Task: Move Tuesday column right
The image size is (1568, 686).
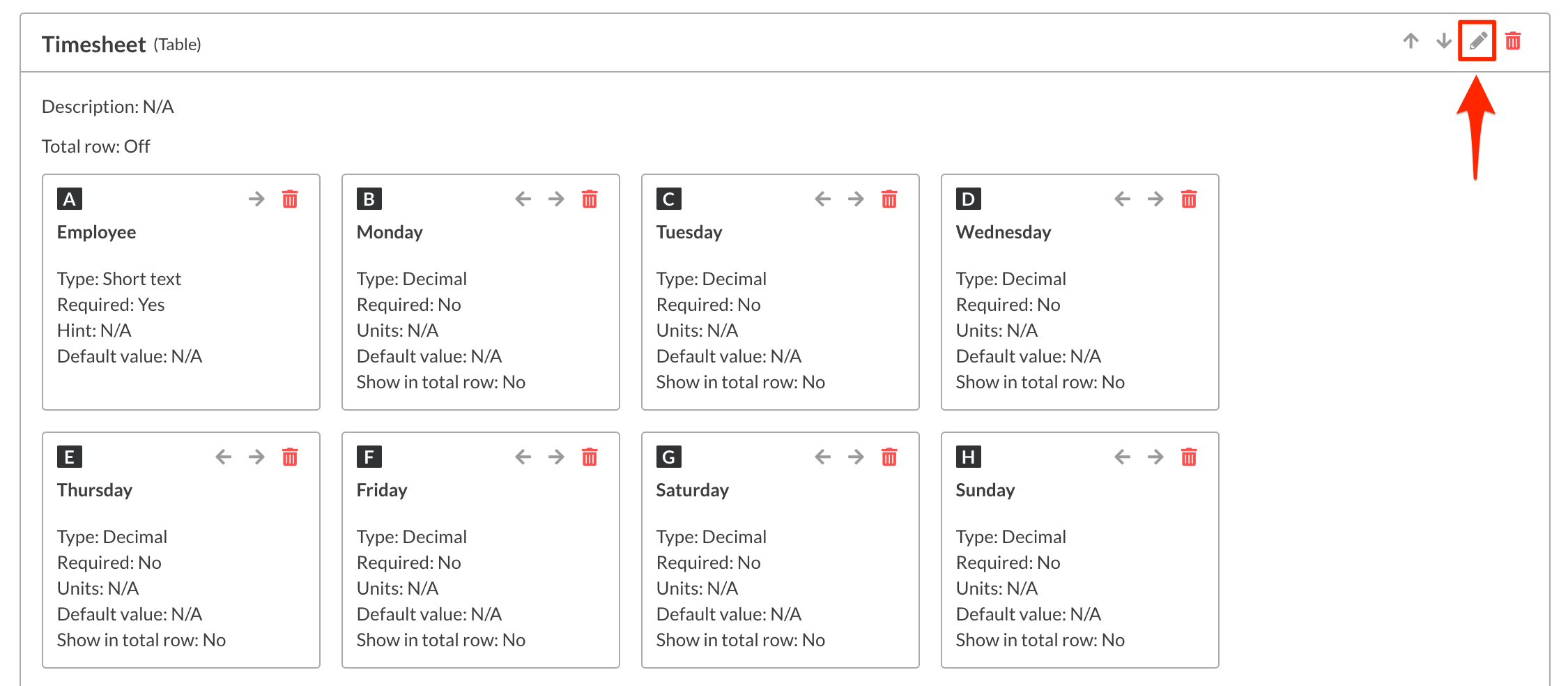Action: 856,199
